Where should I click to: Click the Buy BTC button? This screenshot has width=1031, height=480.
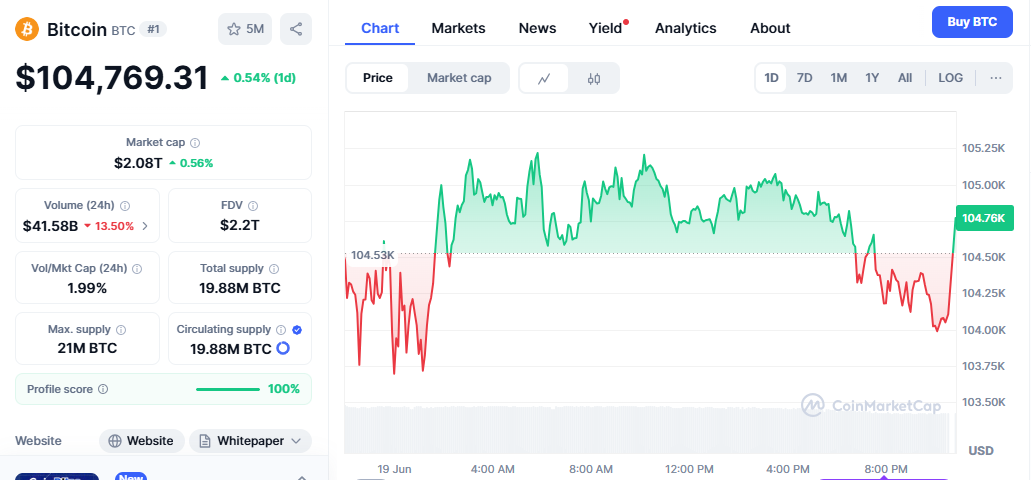971,21
